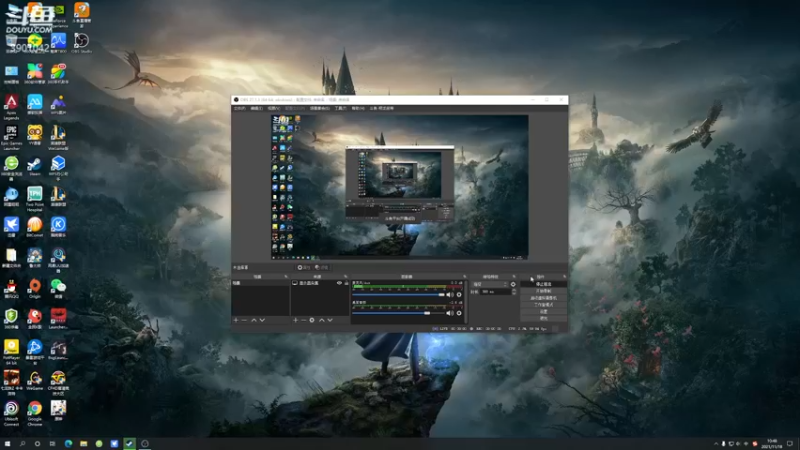Open Ubisoft Connect desktop icon
The width and height of the screenshot is (800, 450).
coord(11,412)
